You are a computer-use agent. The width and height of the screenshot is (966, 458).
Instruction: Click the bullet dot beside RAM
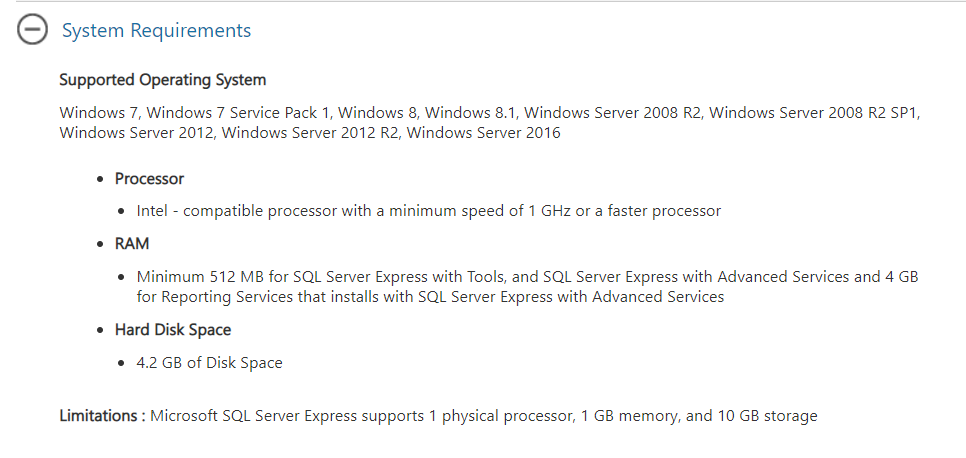coord(100,245)
